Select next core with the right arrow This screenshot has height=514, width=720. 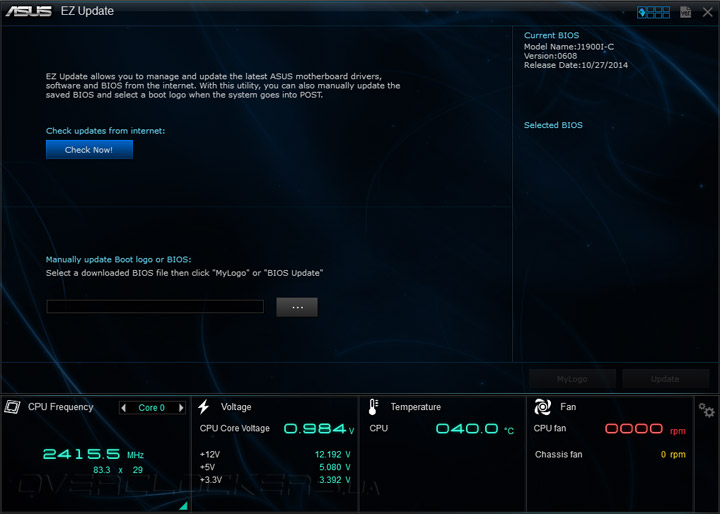click(181, 407)
